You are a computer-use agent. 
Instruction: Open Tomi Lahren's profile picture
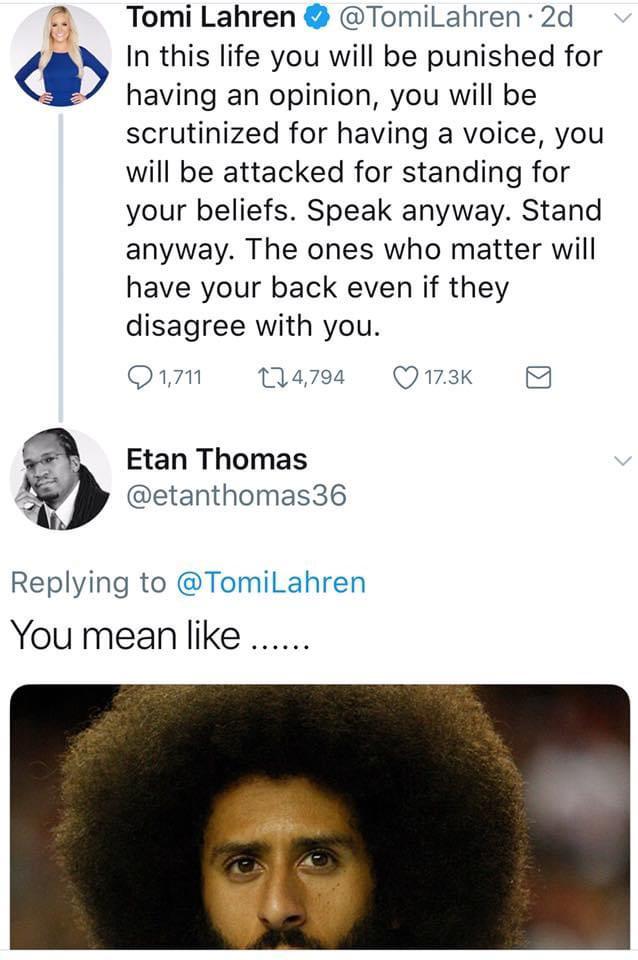(59, 56)
